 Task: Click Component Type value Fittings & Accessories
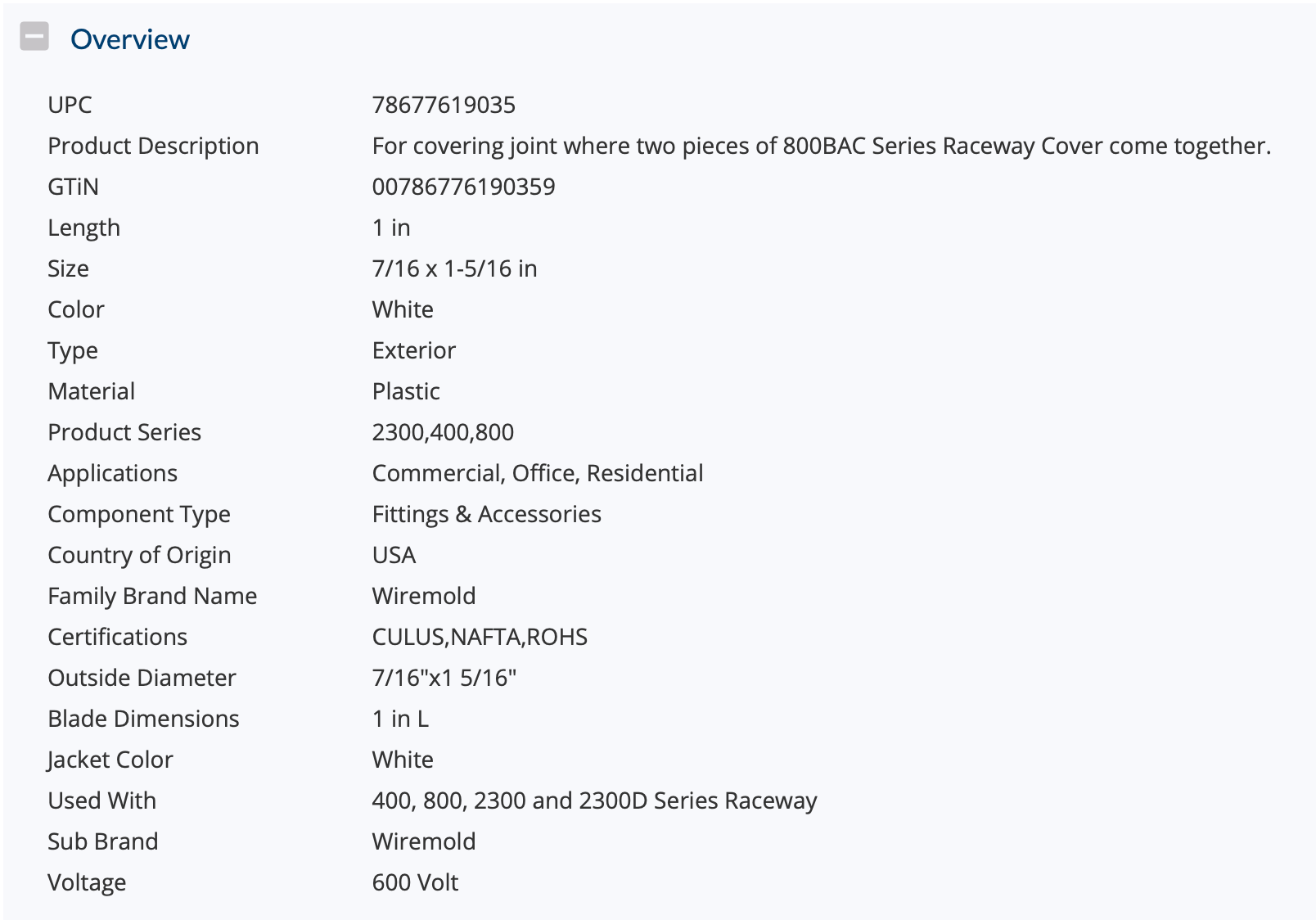click(x=487, y=514)
